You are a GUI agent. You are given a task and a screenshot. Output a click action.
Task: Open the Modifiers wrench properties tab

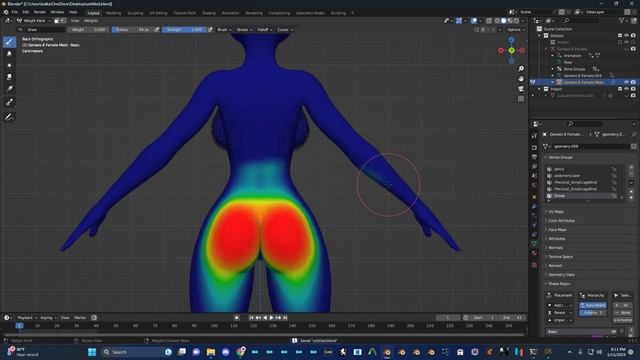(534, 207)
